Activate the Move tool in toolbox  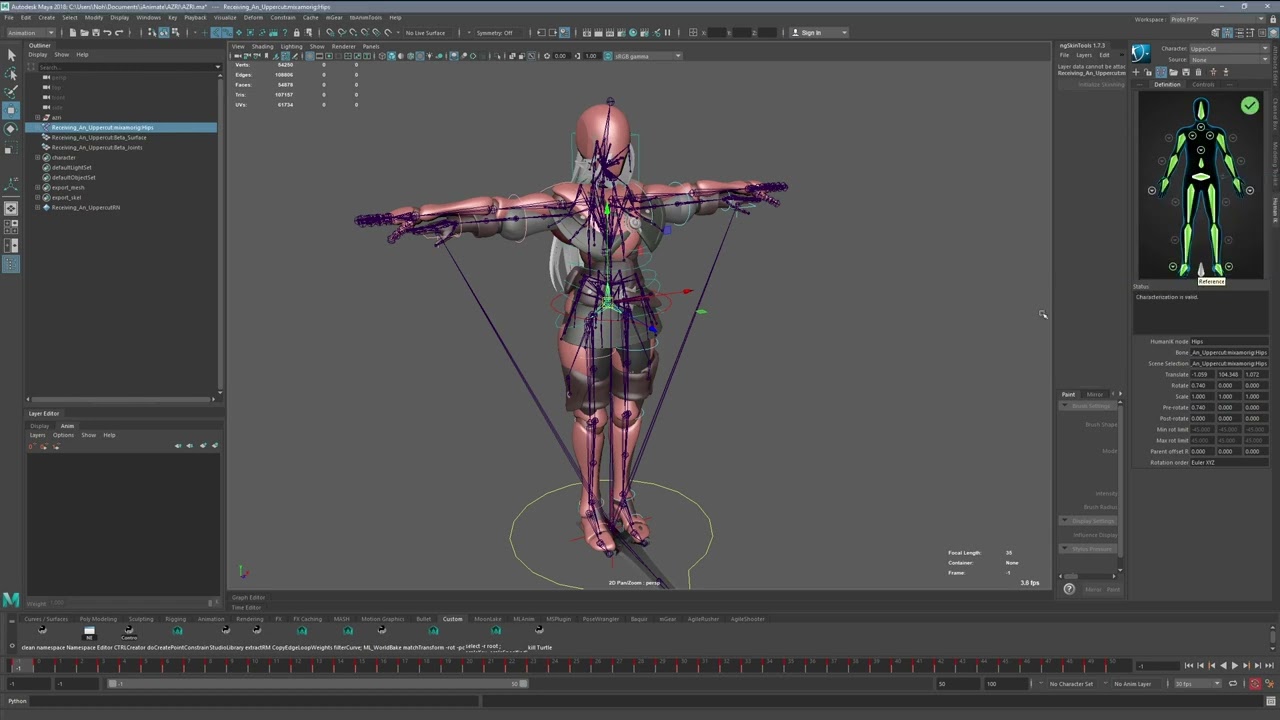11,110
